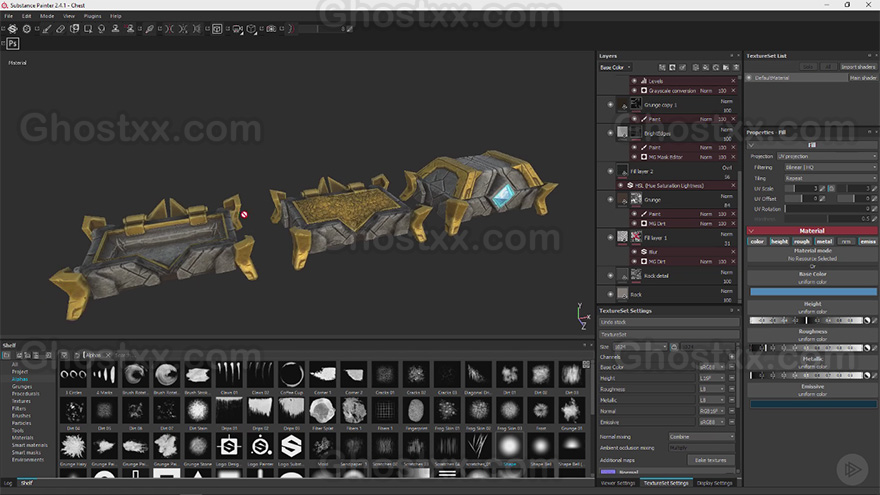The image size is (880, 495).
Task: Collapse the Fill properties section
Action: pyautogui.click(x=751, y=145)
